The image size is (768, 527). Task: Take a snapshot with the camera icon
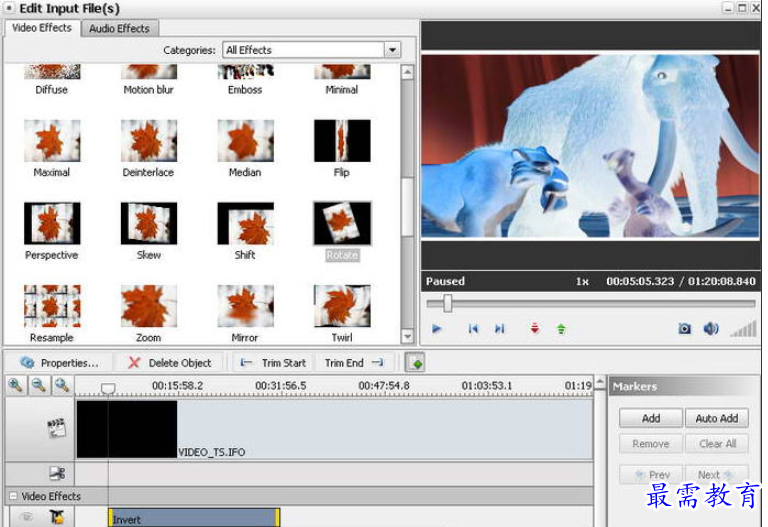click(x=685, y=328)
